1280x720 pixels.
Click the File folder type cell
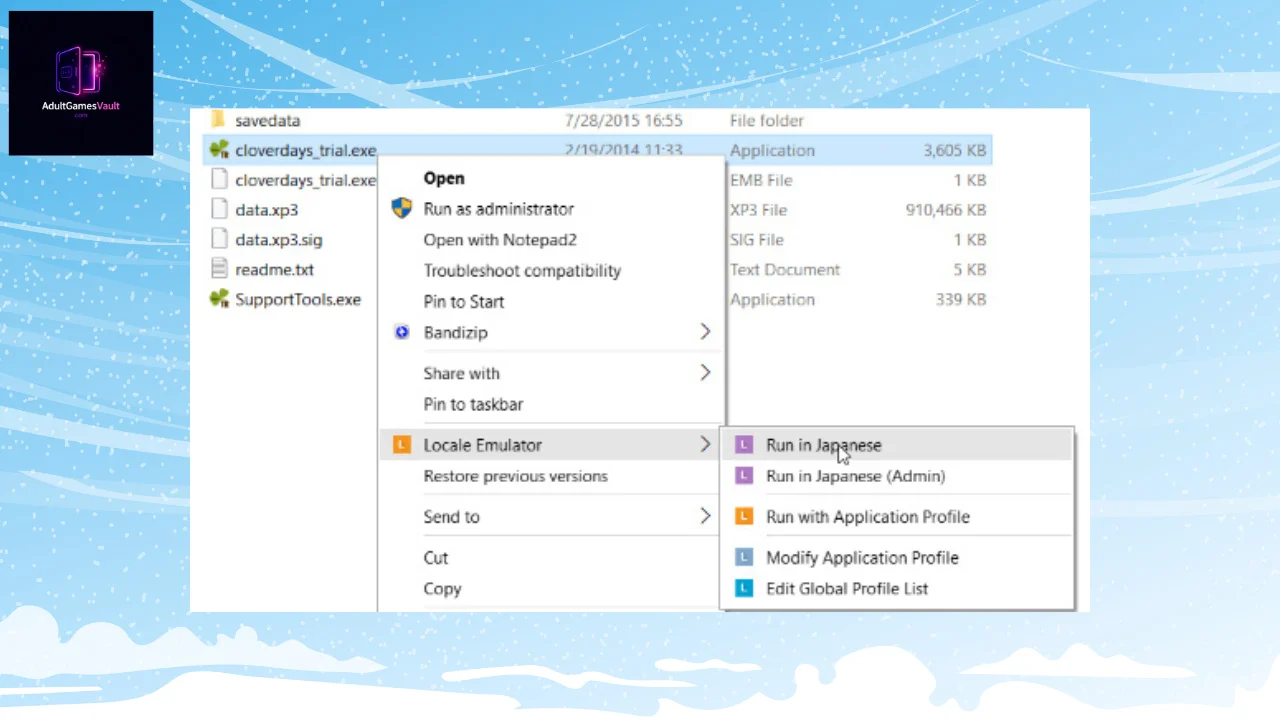click(x=767, y=120)
